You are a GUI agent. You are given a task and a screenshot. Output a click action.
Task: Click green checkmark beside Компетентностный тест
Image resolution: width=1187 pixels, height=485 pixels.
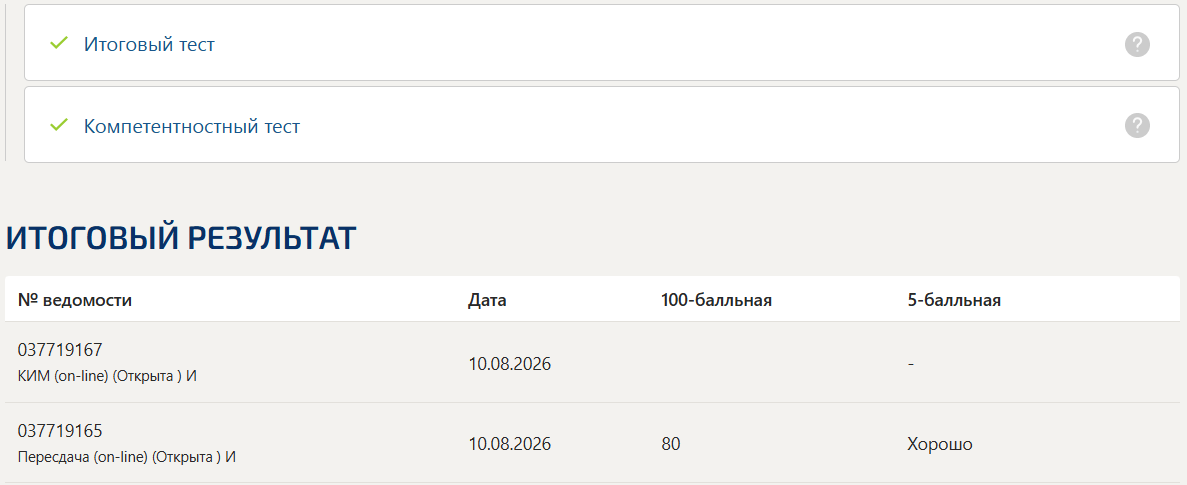click(x=58, y=125)
